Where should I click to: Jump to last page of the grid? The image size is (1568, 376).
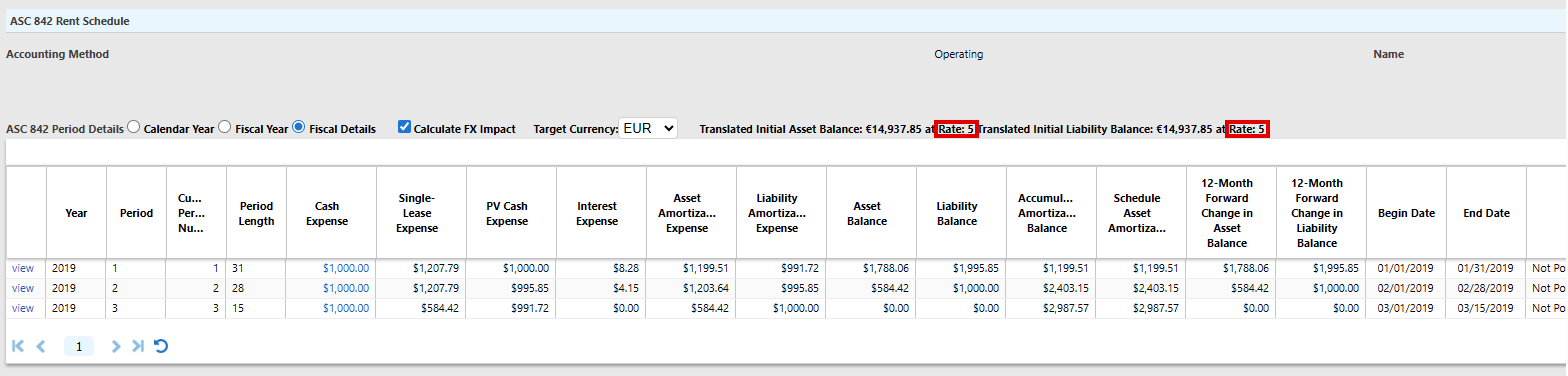tap(138, 346)
